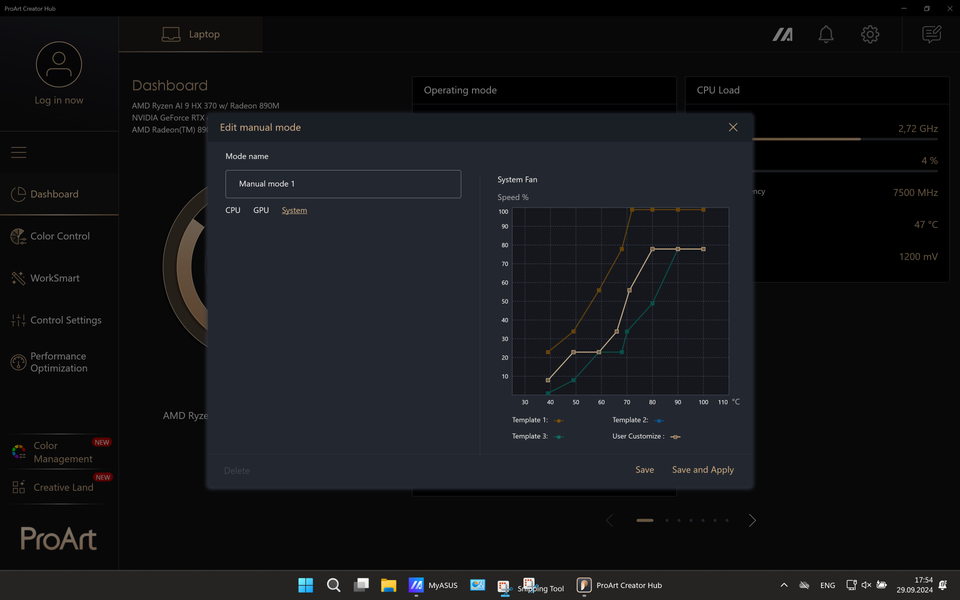The height and width of the screenshot is (600, 960).
Task: Click the Delete button in dialog
Action: click(x=237, y=471)
